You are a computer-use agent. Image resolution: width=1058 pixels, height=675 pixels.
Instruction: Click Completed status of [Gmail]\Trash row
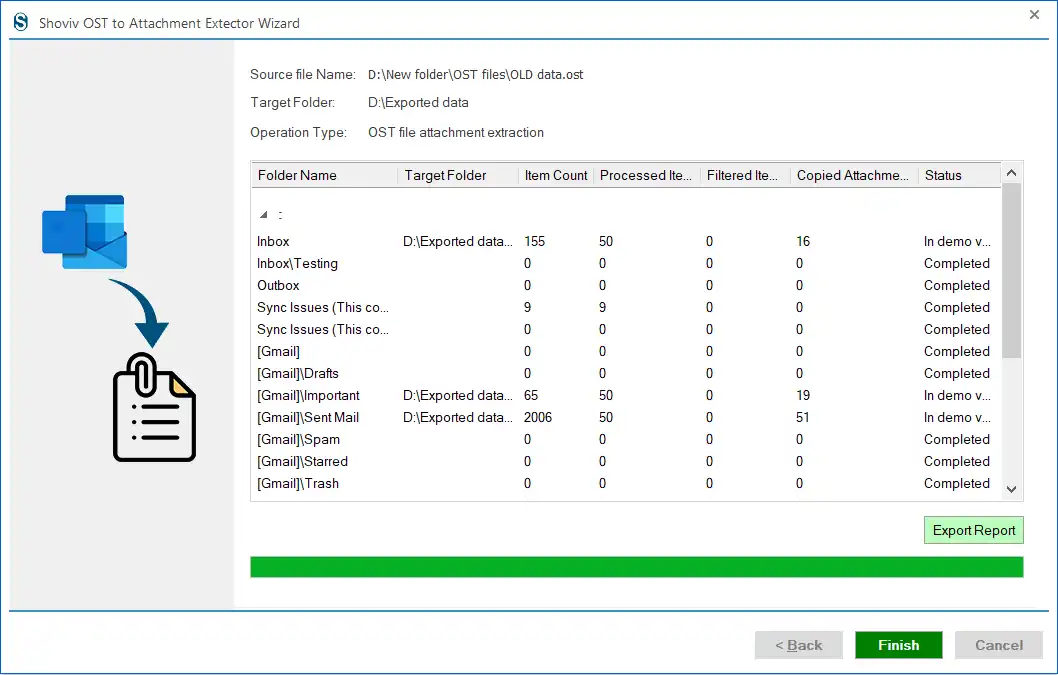click(957, 483)
